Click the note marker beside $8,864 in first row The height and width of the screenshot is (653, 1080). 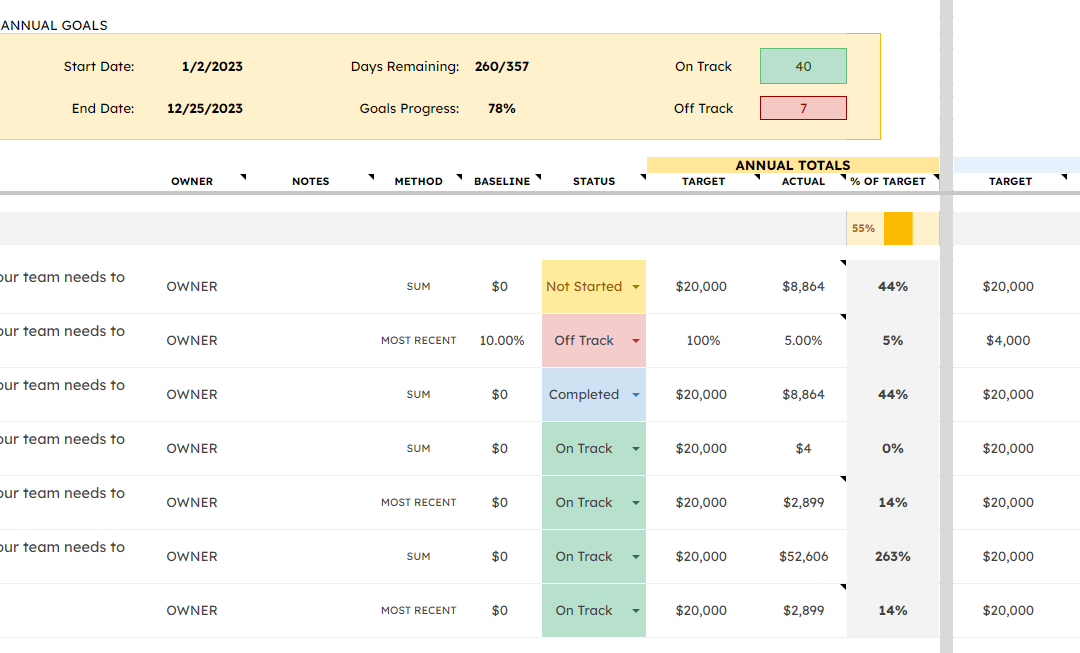click(843, 263)
